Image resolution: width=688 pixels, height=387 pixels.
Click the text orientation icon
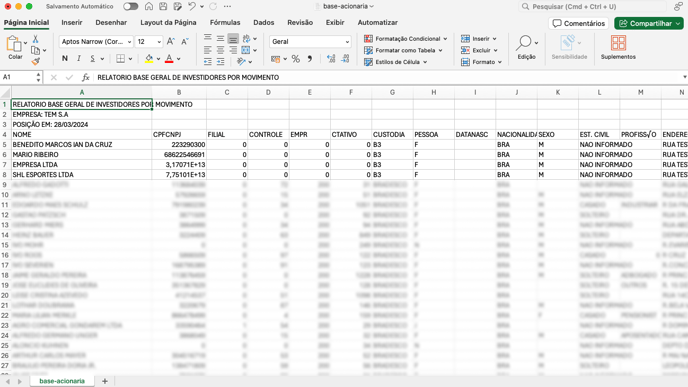(x=241, y=61)
